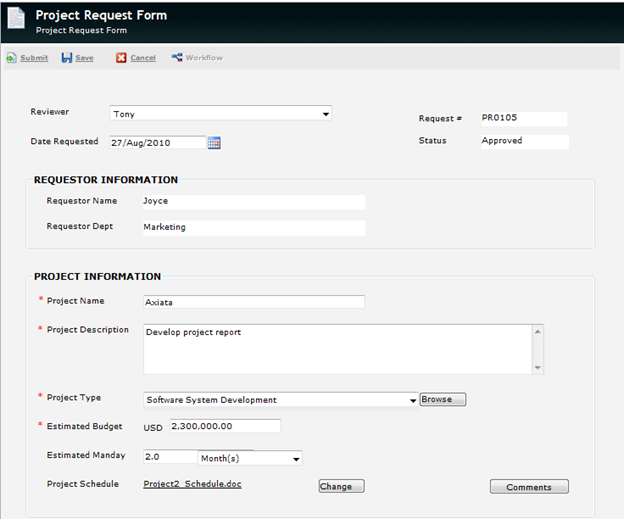This screenshot has height=520, width=624.
Task: Open the Month(s) unit dropdown
Action: [x=250, y=458]
